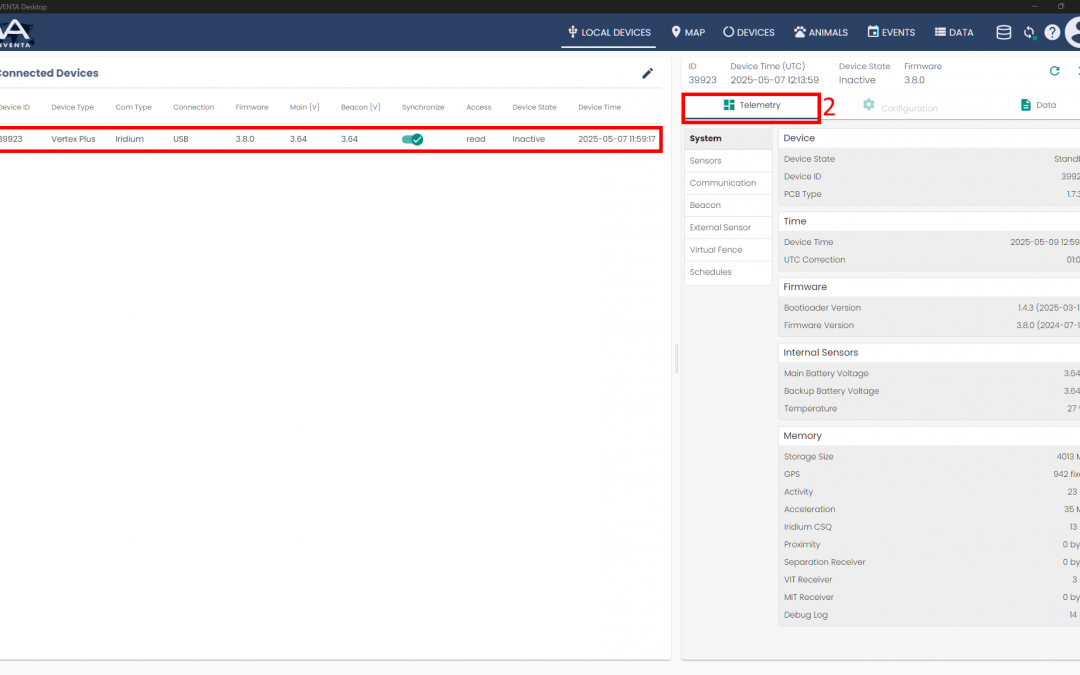Screen dimensions: 1080x675
Task: Open the help question mark icon
Action: coord(1052,32)
